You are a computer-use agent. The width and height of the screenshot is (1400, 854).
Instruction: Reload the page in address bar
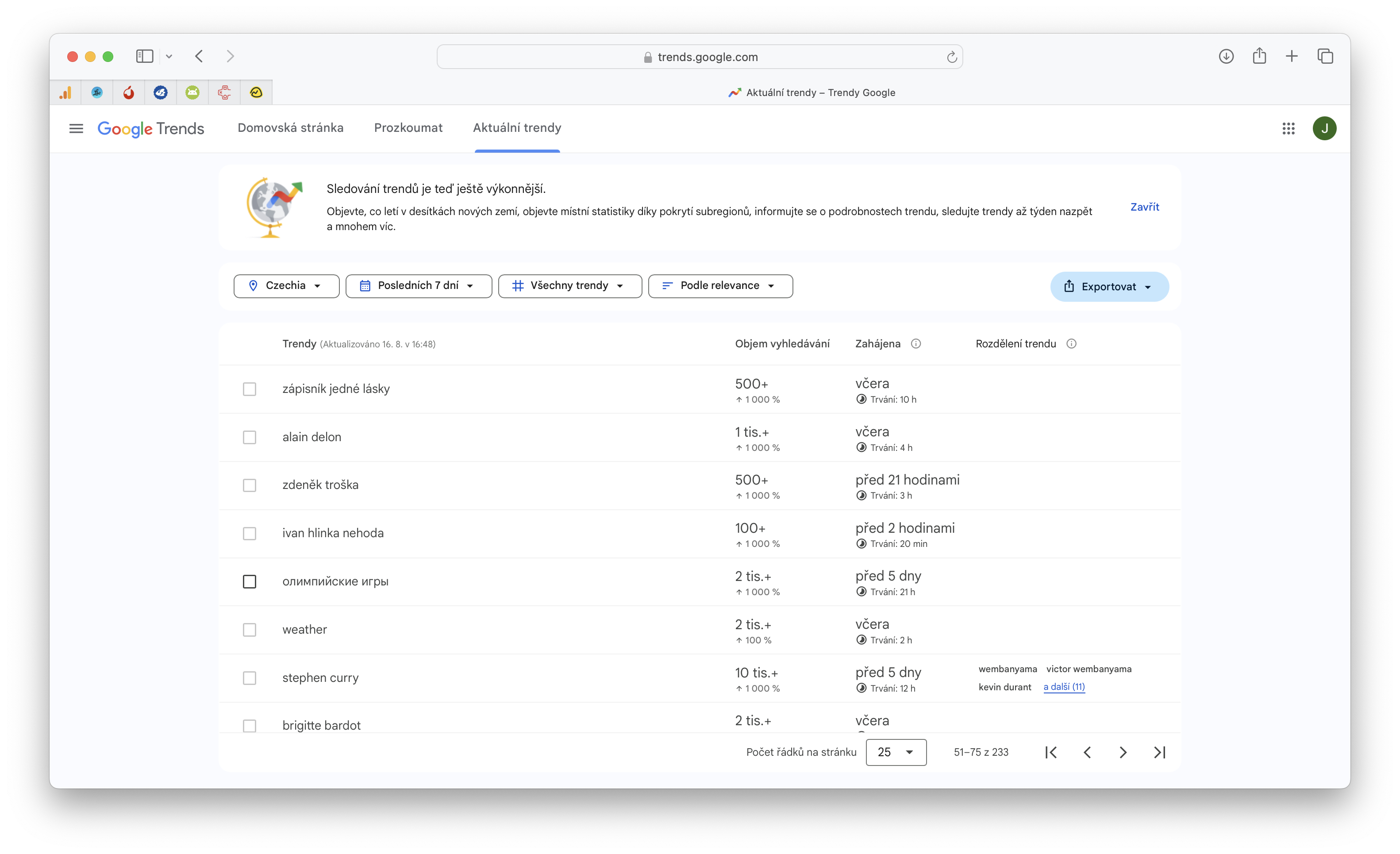click(952, 57)
